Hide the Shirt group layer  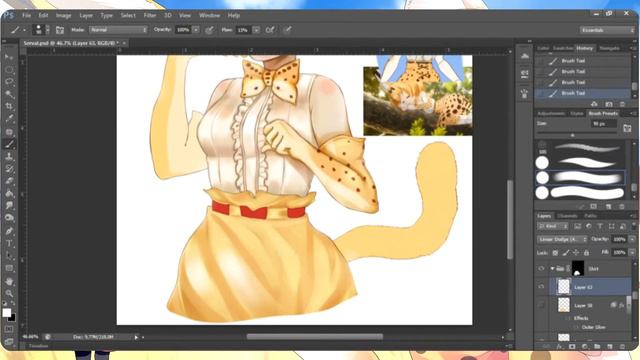click(542, 269)
